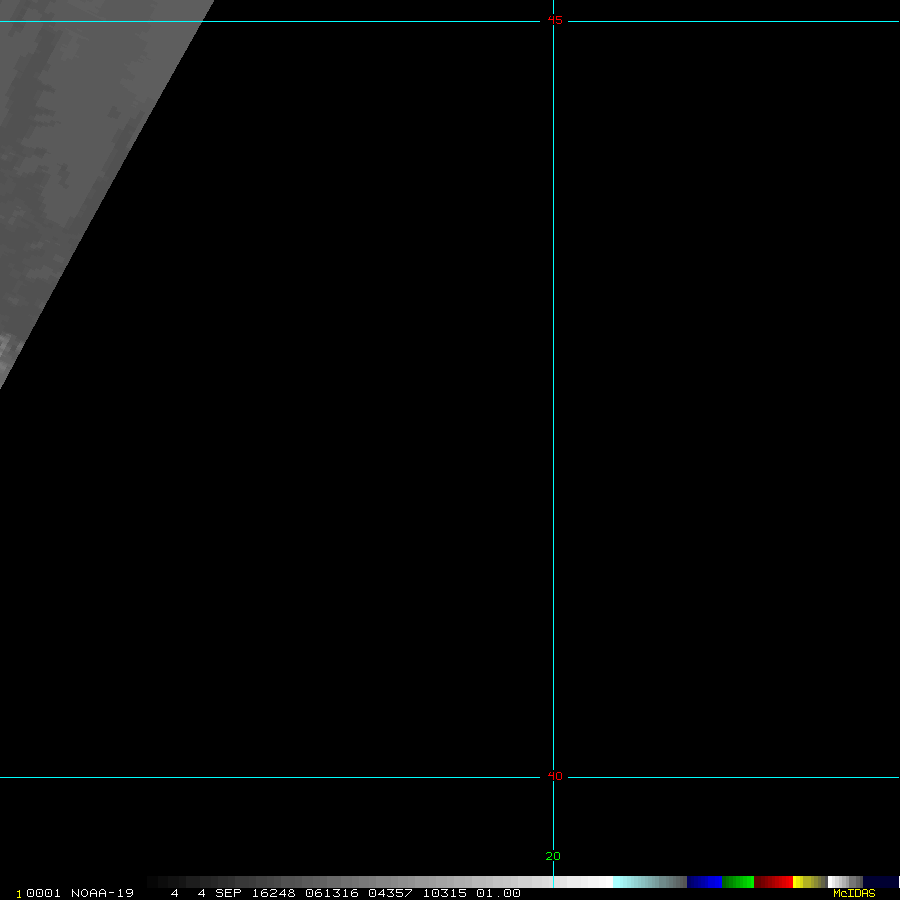Click the 0001 frame number text
Viewport: 900px width, 900px height.
click(x=44, y=893)
